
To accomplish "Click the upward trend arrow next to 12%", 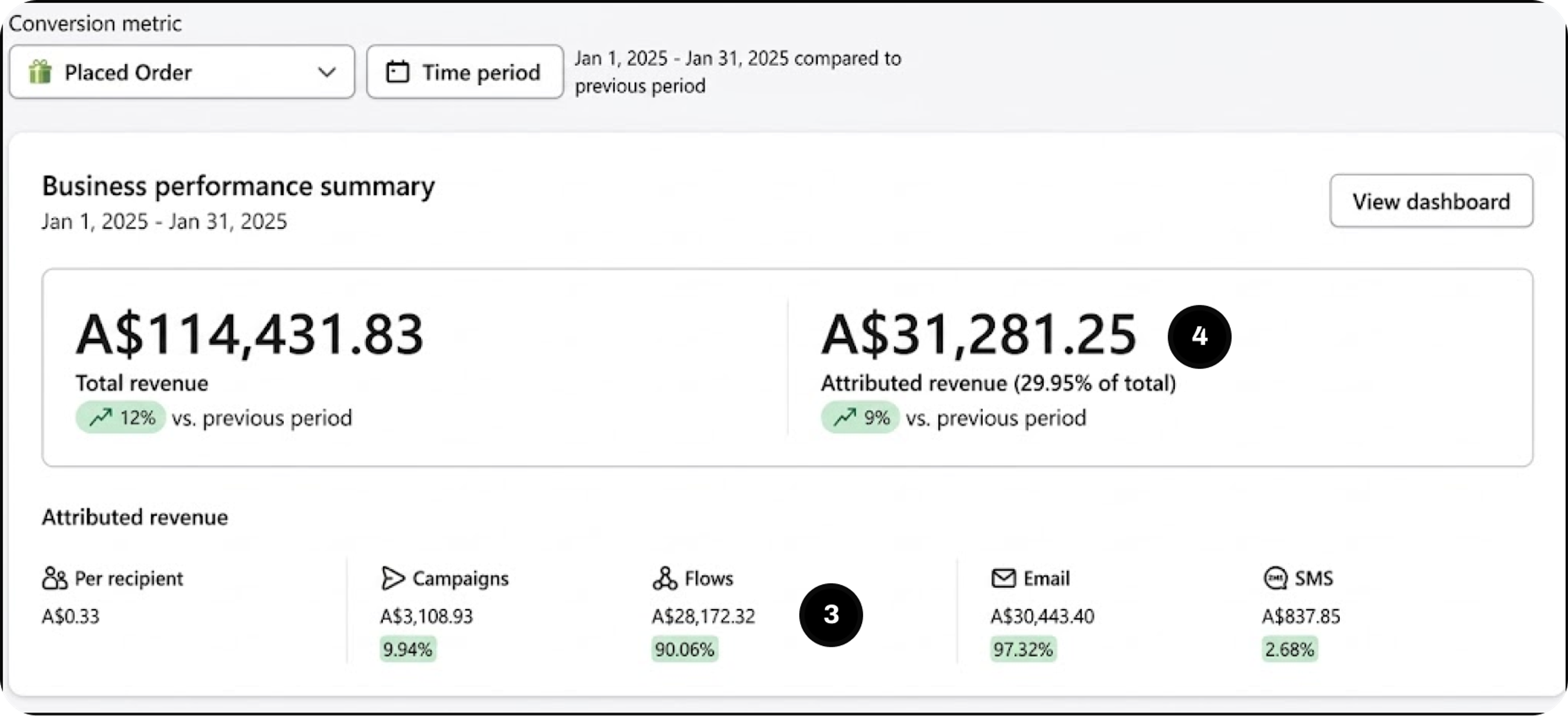I will [100, 418].
